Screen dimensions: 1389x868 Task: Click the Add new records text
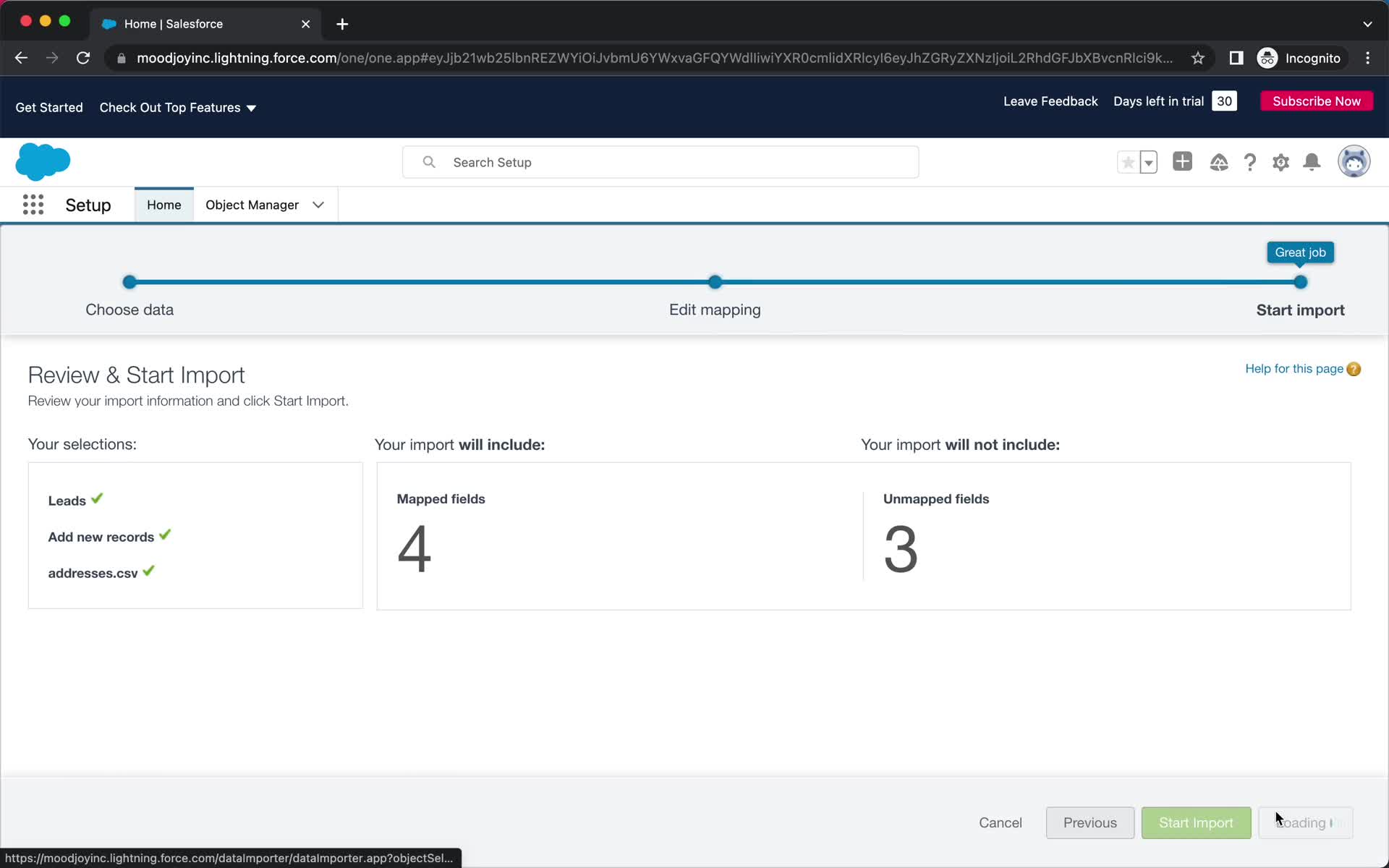point(101,537)
